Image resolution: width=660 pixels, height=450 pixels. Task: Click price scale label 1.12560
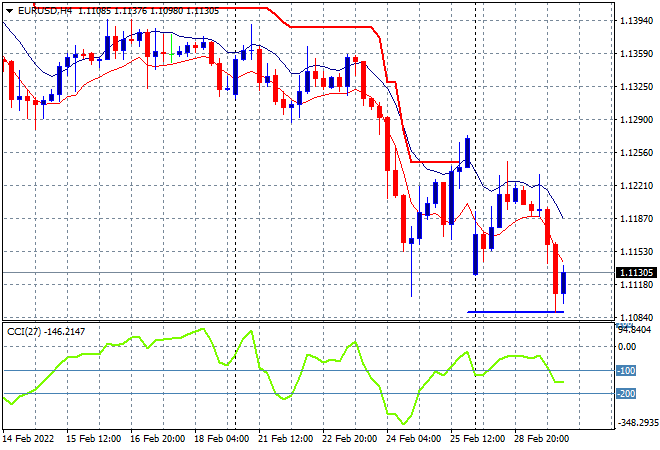pos(636,153)
